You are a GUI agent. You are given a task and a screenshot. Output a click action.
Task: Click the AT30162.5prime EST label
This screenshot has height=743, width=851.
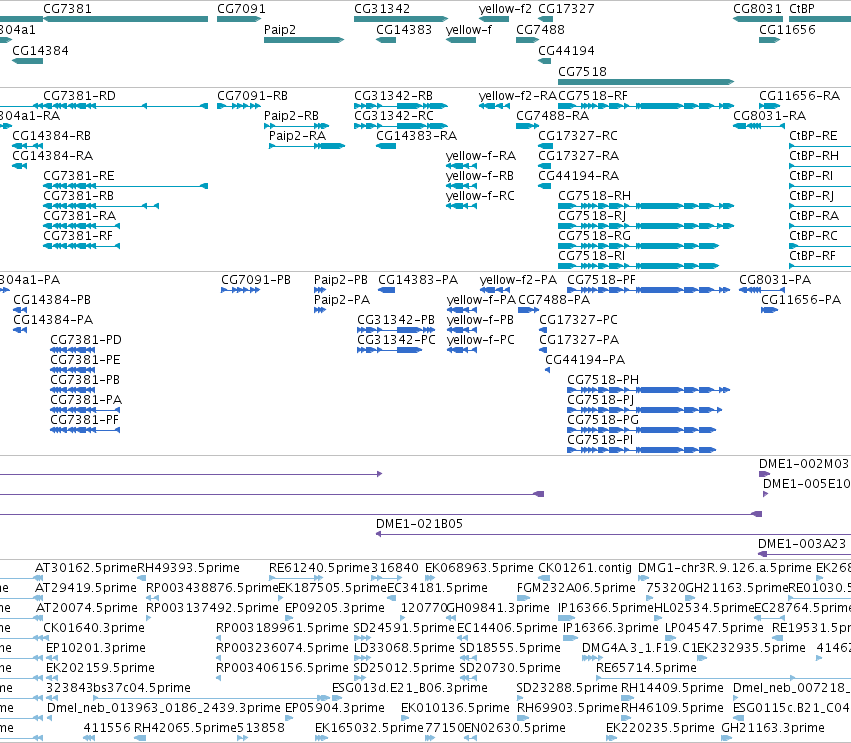(x=86, y=568)
